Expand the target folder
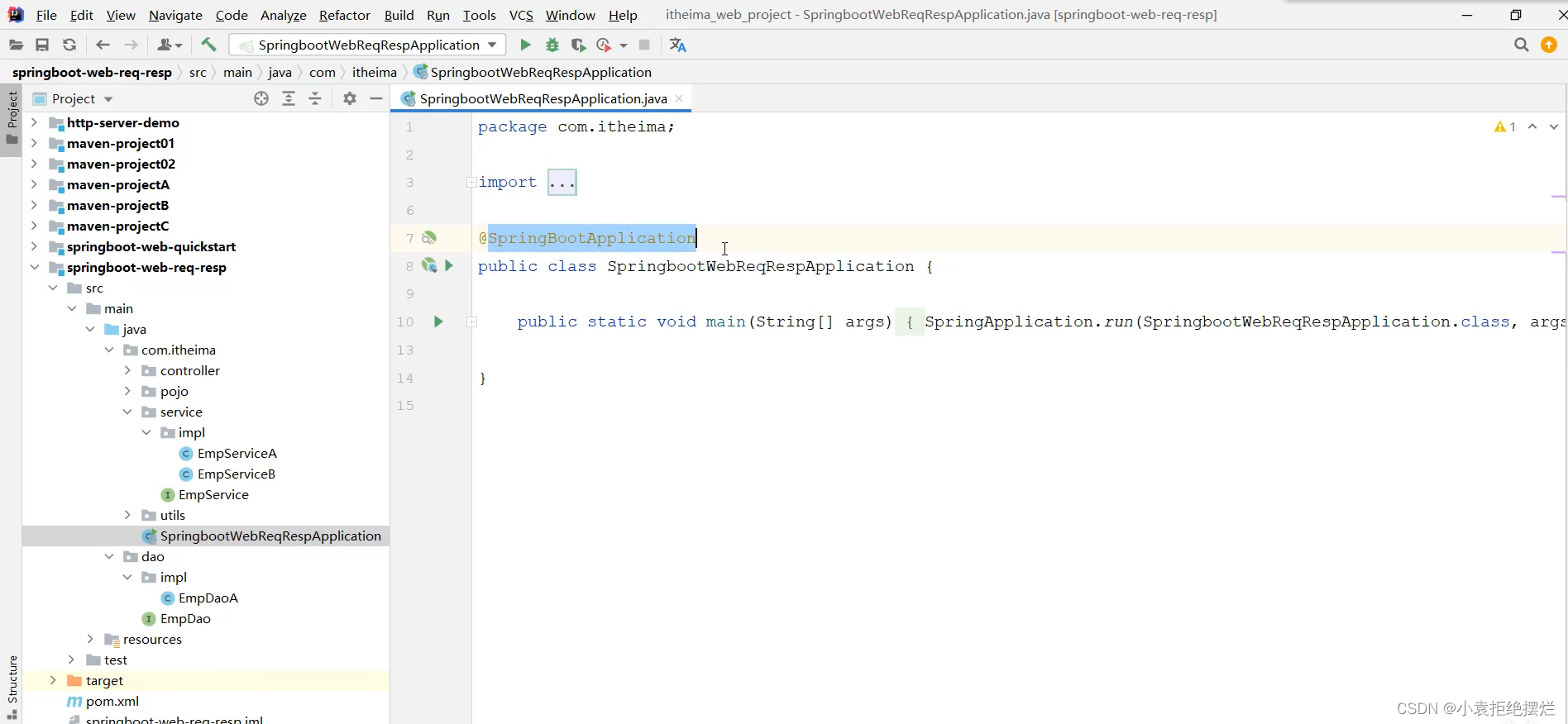The height and width of the screenshot is (724, 1568). pos(53,680)
